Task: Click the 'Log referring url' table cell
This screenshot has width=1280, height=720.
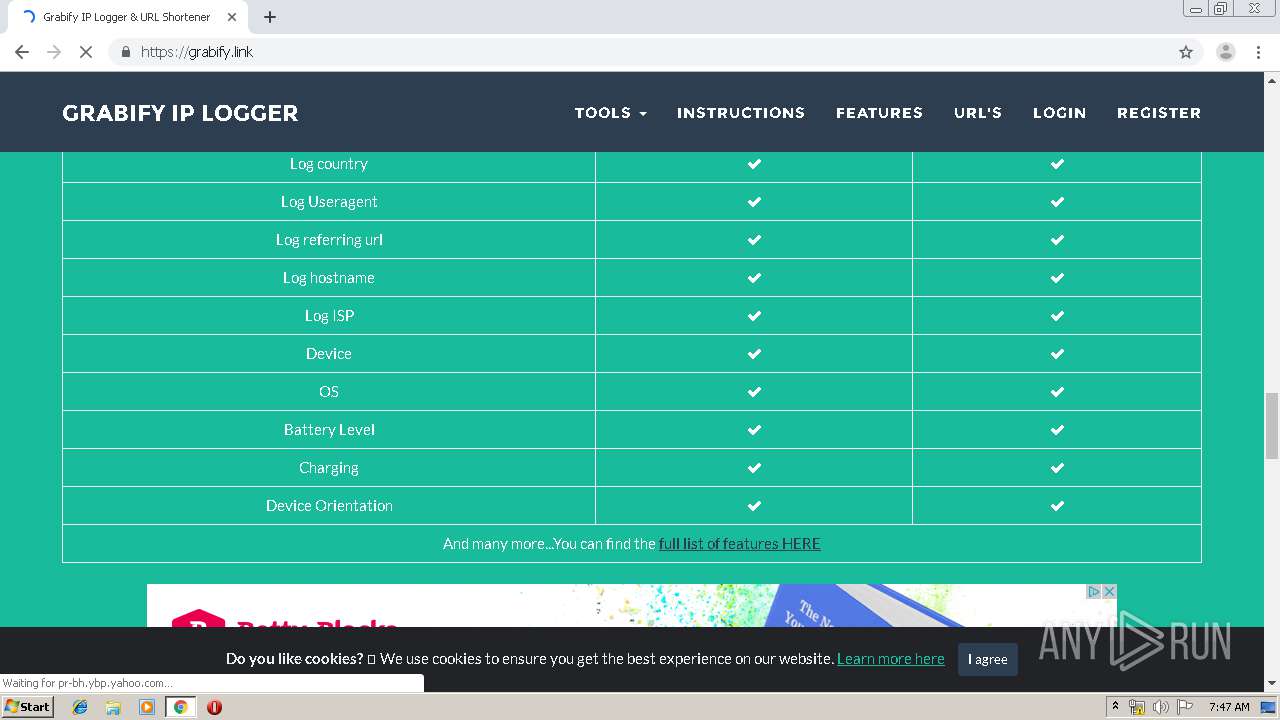Action: point(329,240)
